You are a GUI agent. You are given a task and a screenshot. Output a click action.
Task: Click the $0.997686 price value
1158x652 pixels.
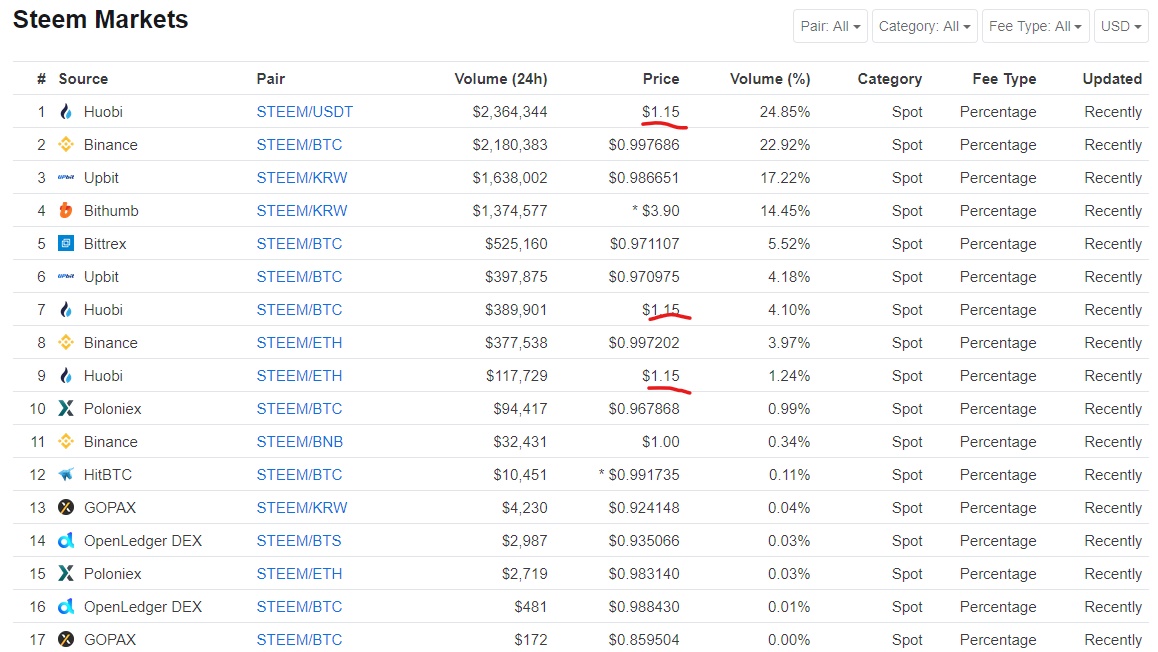644,145
